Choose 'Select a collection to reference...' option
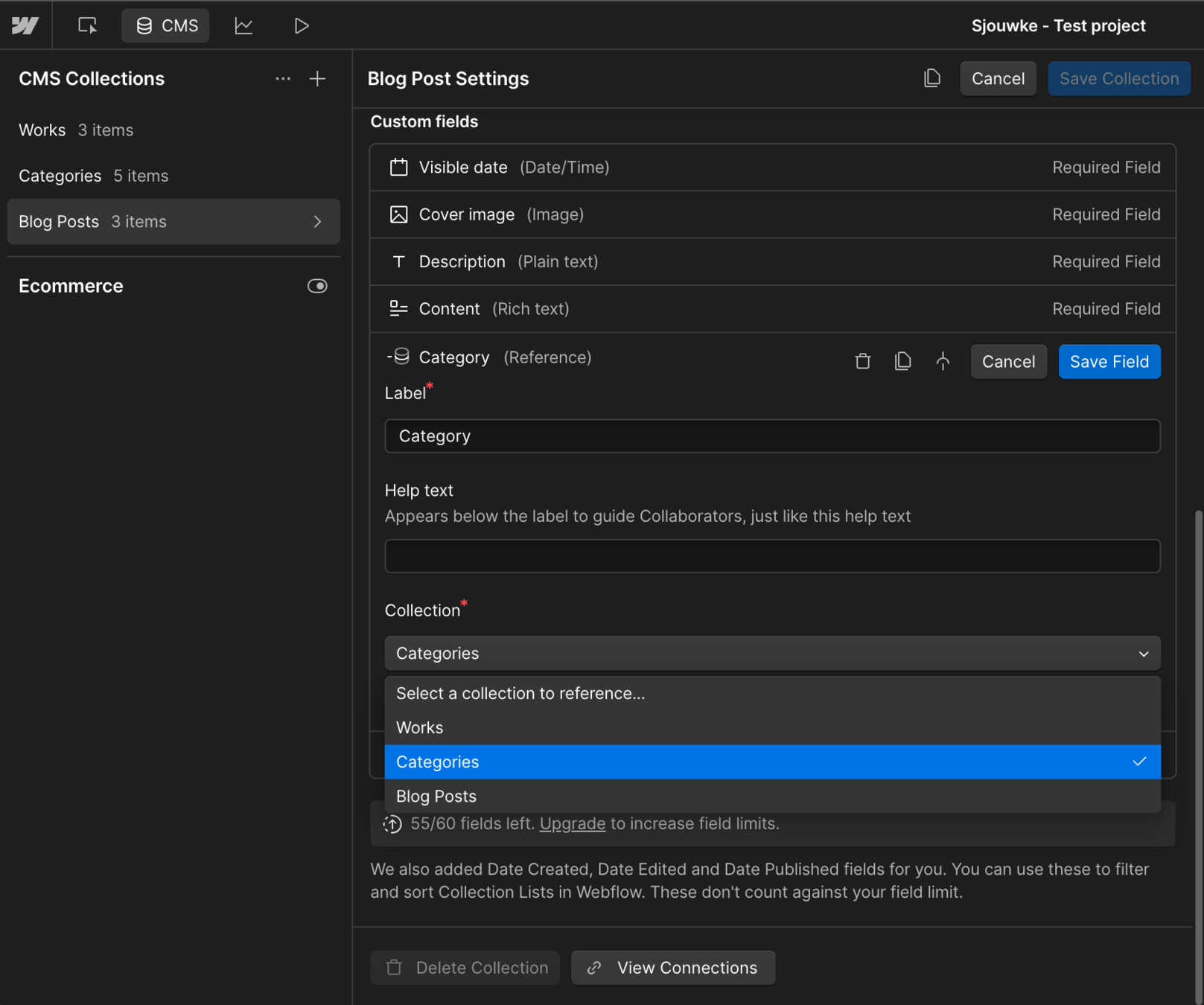Image resolution: width=1204 pixels, height=1005 pixels. [x=773, y=694]
